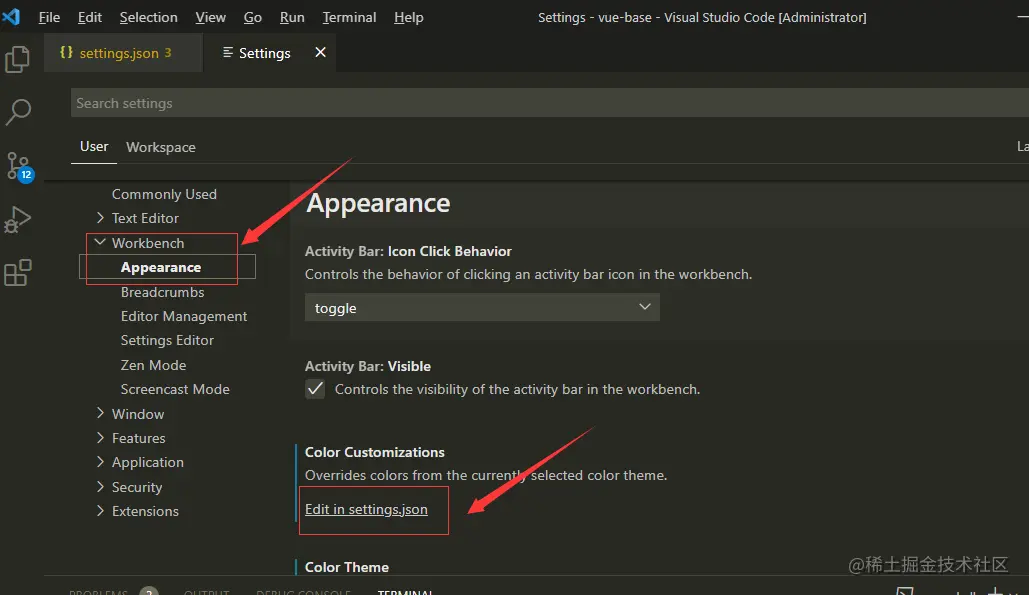
Task: Open Icon Click Behavior toggle dropdown
Action: click(x=482, y=308)
